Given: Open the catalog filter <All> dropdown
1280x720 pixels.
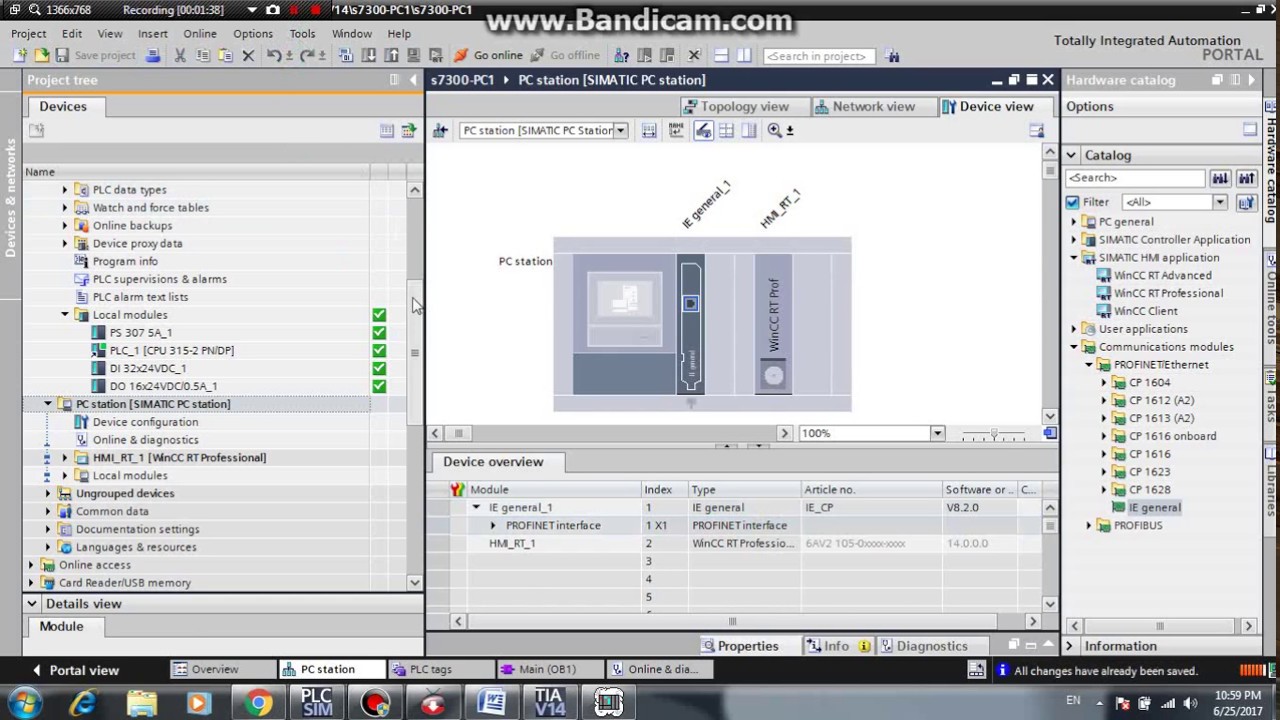Looking at the screenshot, I should point(1220,202).
